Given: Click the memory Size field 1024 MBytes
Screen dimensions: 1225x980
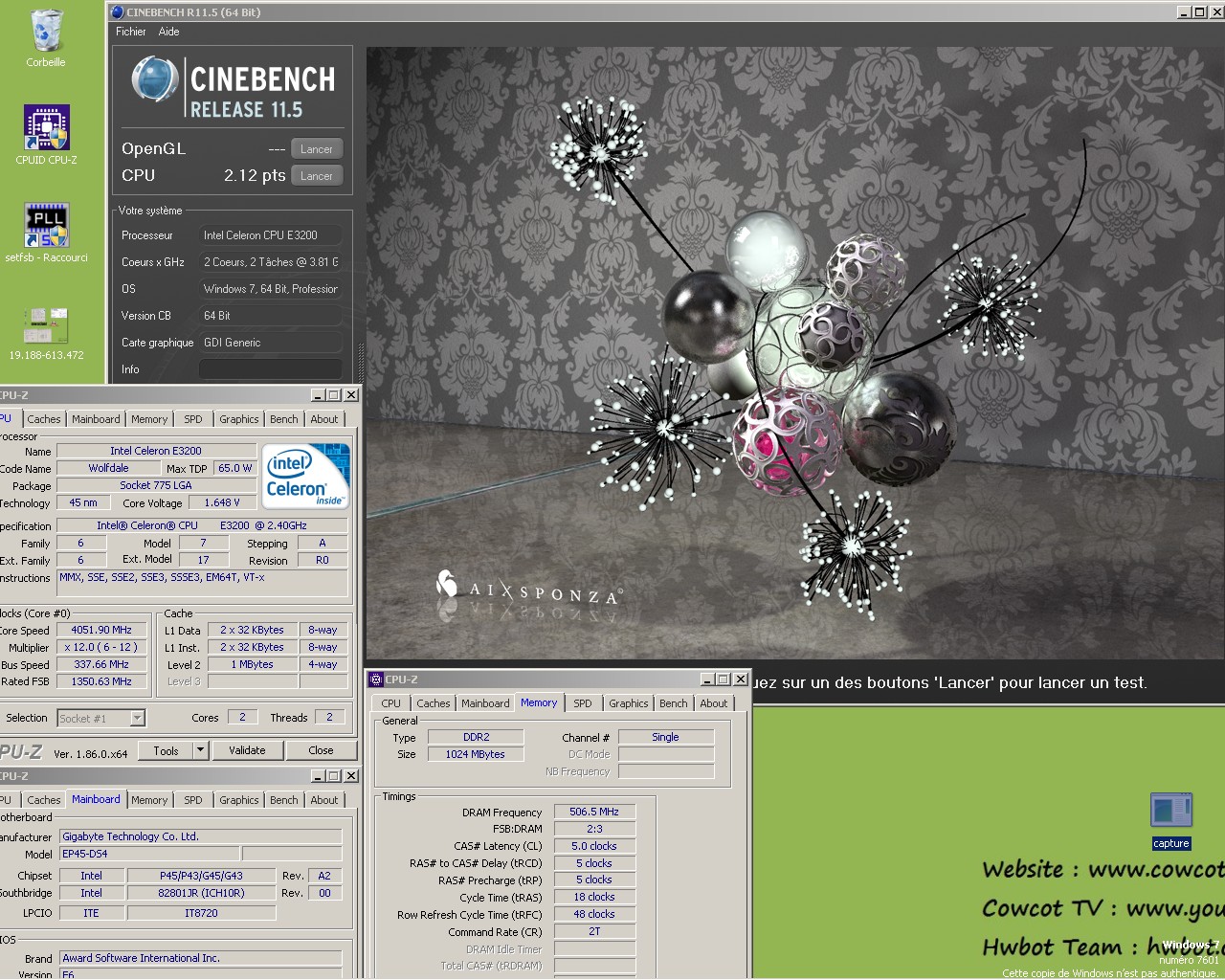Looking at the screenshot, I should click(476, 754).
